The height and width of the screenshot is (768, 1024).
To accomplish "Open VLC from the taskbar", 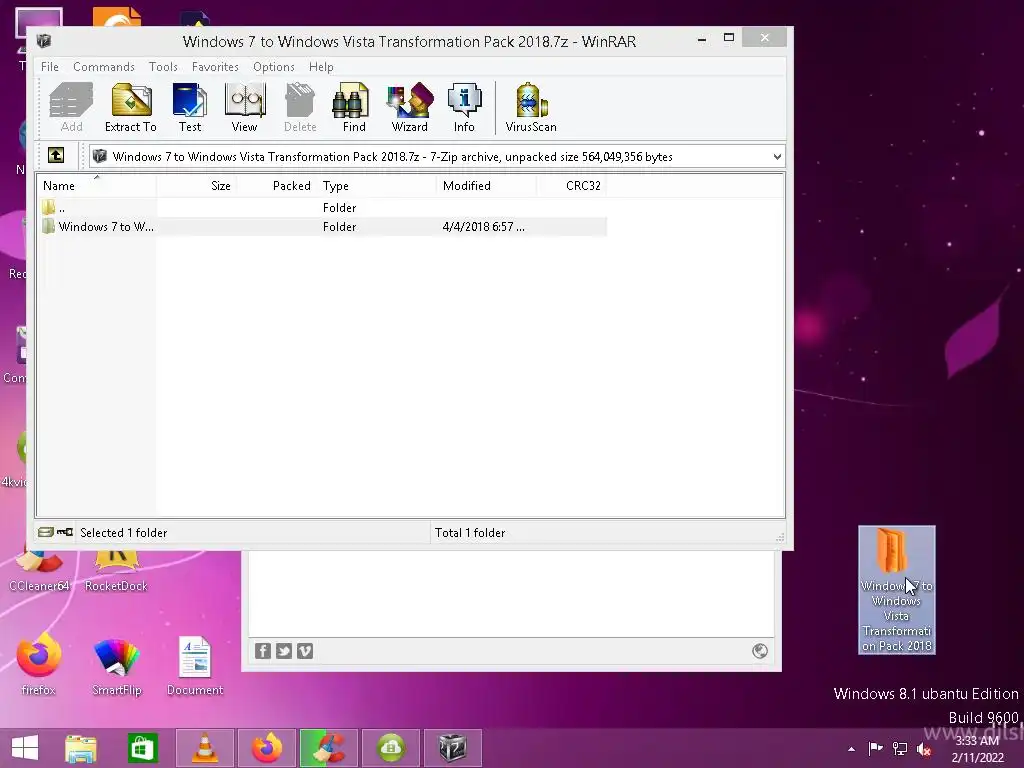I will click(204, 748).
